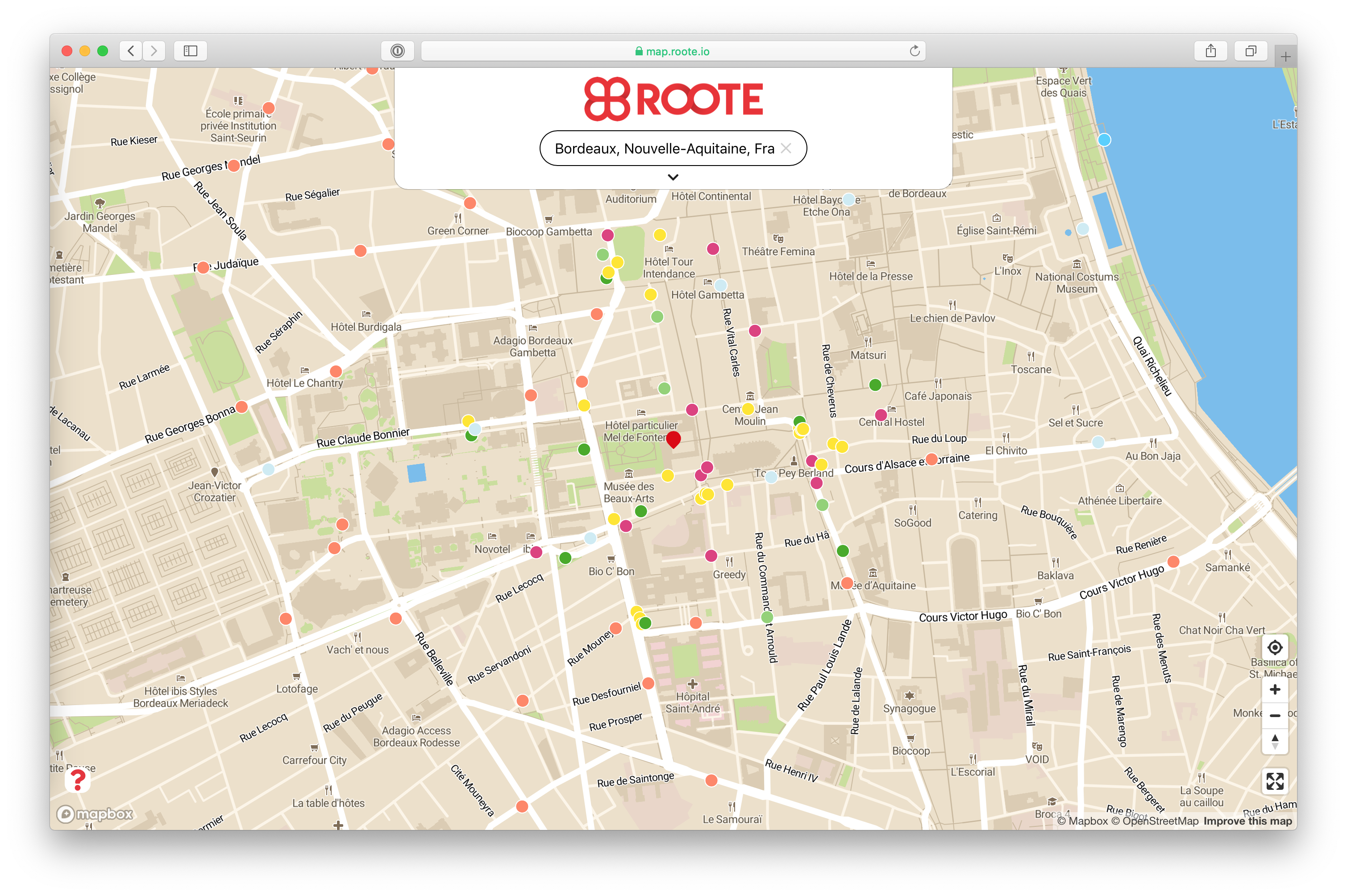Open the Safari share menu
This screenshot has width=1347, height=896.
[x=1210, y=51]
